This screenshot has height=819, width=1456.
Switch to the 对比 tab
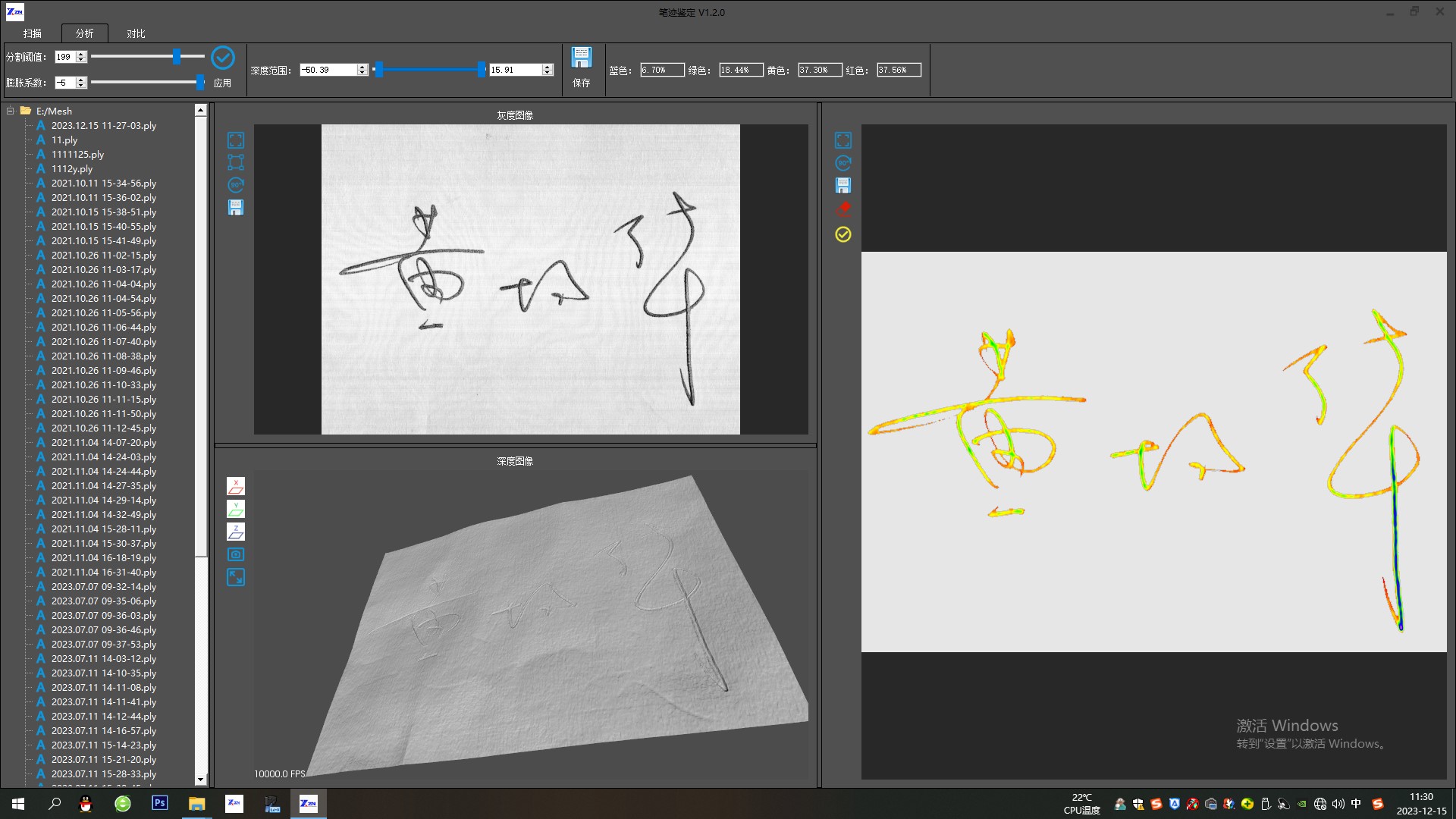click(136, 33)
